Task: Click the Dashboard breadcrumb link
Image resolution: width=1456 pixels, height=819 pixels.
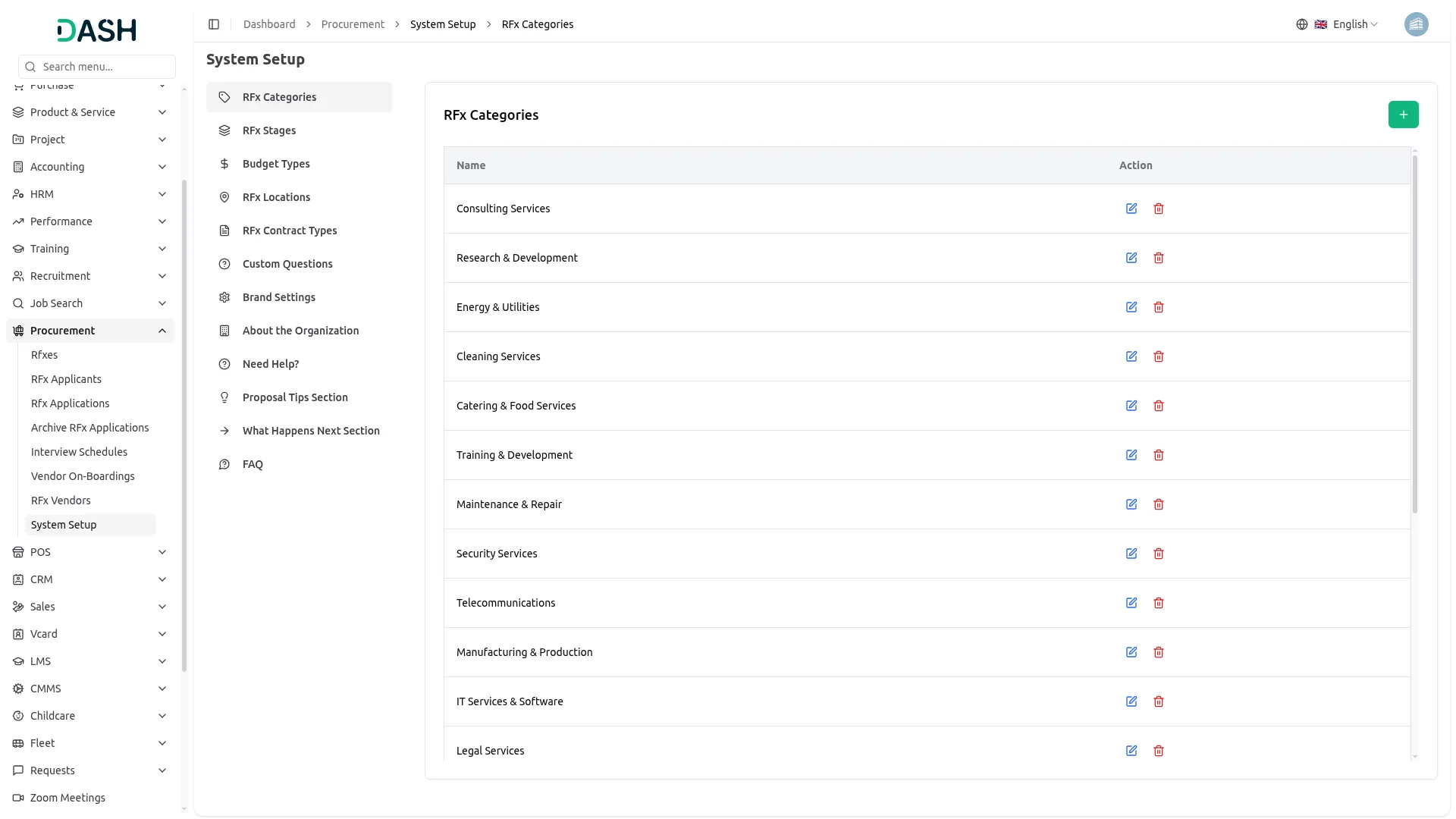Action: 269,24
